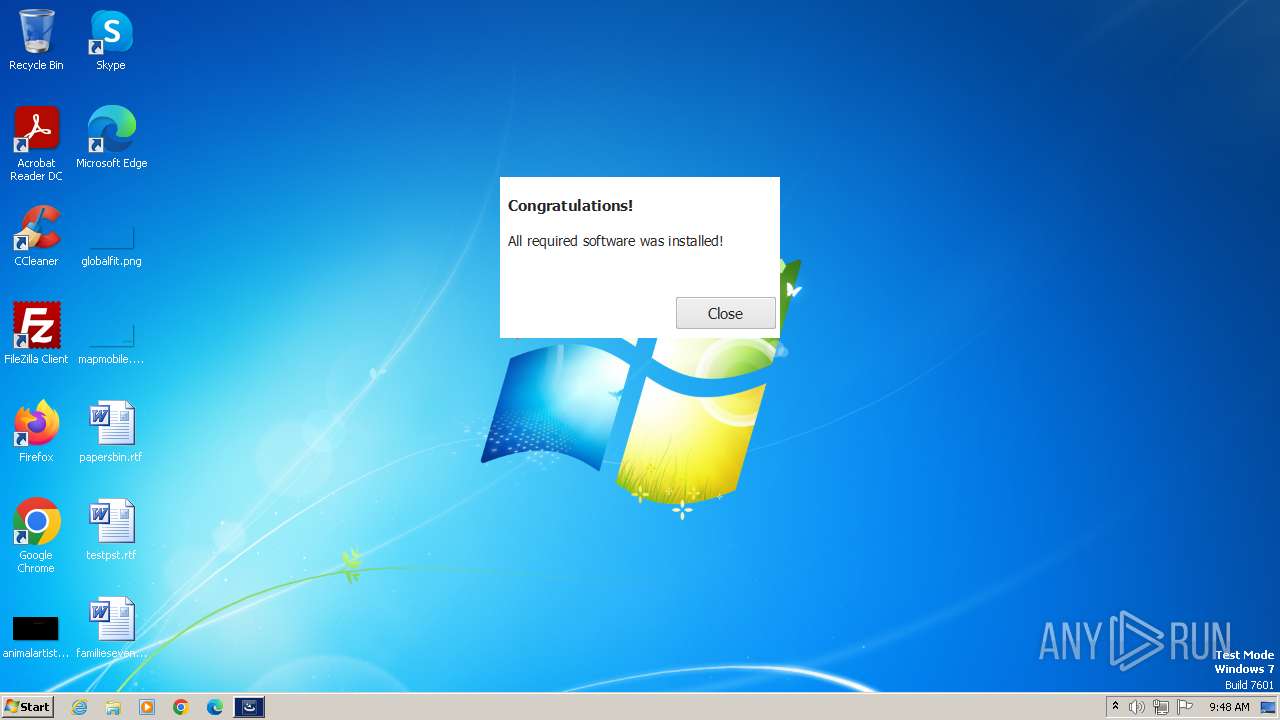
Task: Open the Recycle Bin icon
Action: pyautogui.click(x=36, y=40)
